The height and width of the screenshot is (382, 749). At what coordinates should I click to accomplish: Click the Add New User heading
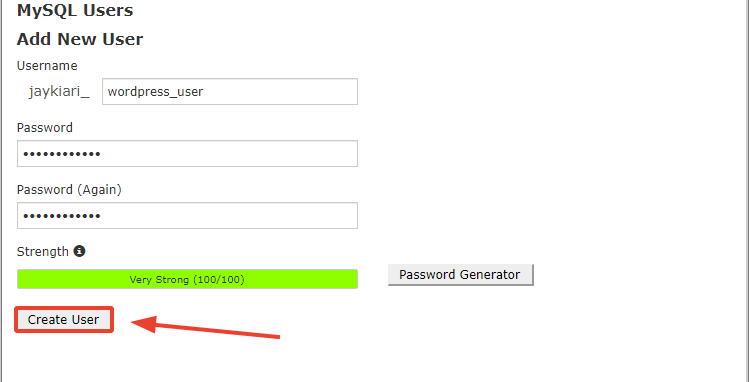coord(80,39)
